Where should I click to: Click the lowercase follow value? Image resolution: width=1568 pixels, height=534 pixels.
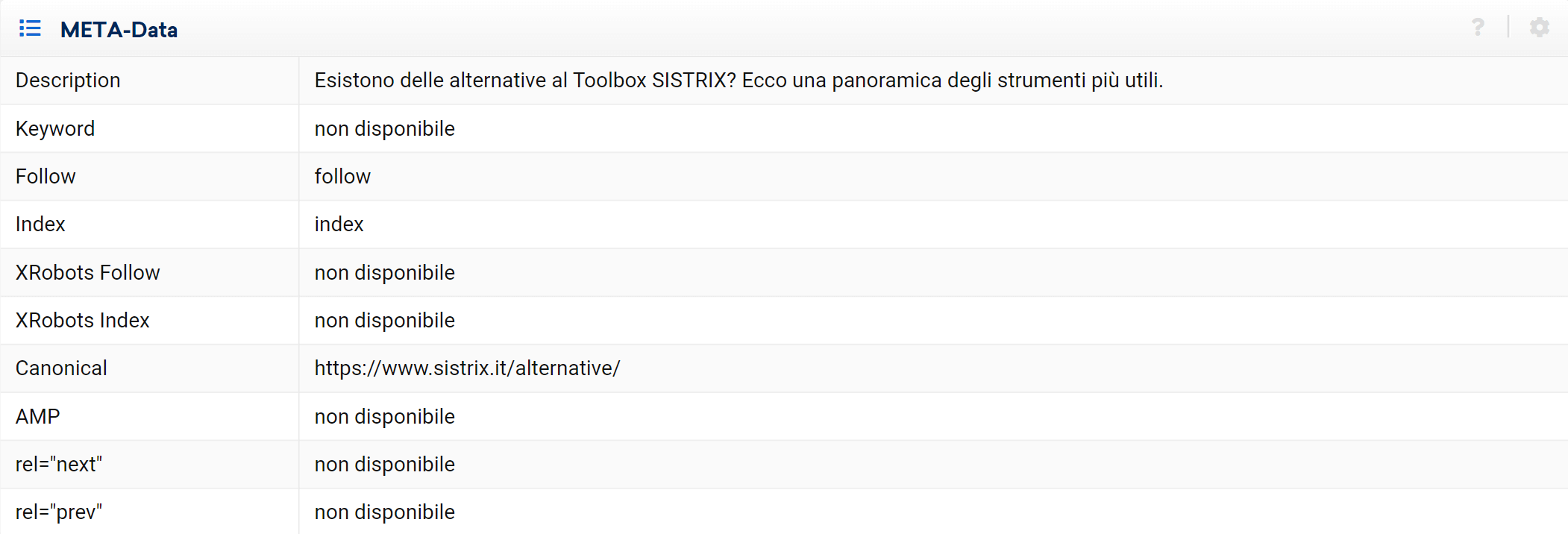pyautogui.click(x=342, y=177)
